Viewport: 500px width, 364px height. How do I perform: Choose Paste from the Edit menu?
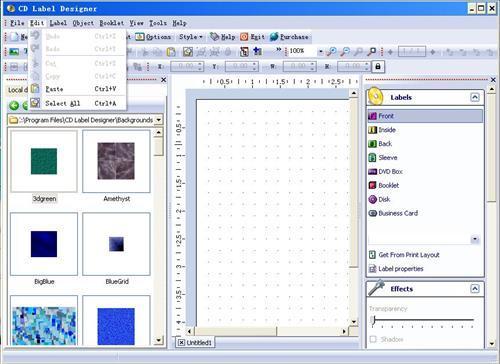coord(77,89)
